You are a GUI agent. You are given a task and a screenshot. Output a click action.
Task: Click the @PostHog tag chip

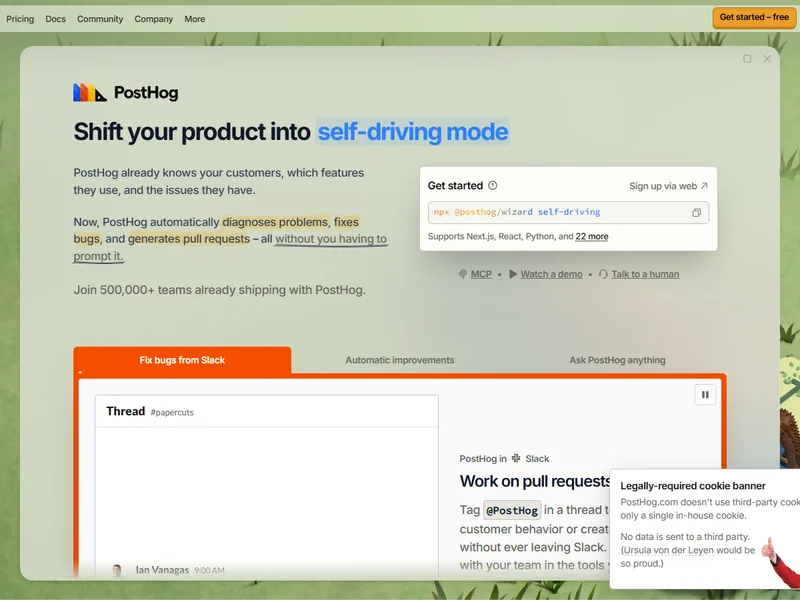coord(512,510)
